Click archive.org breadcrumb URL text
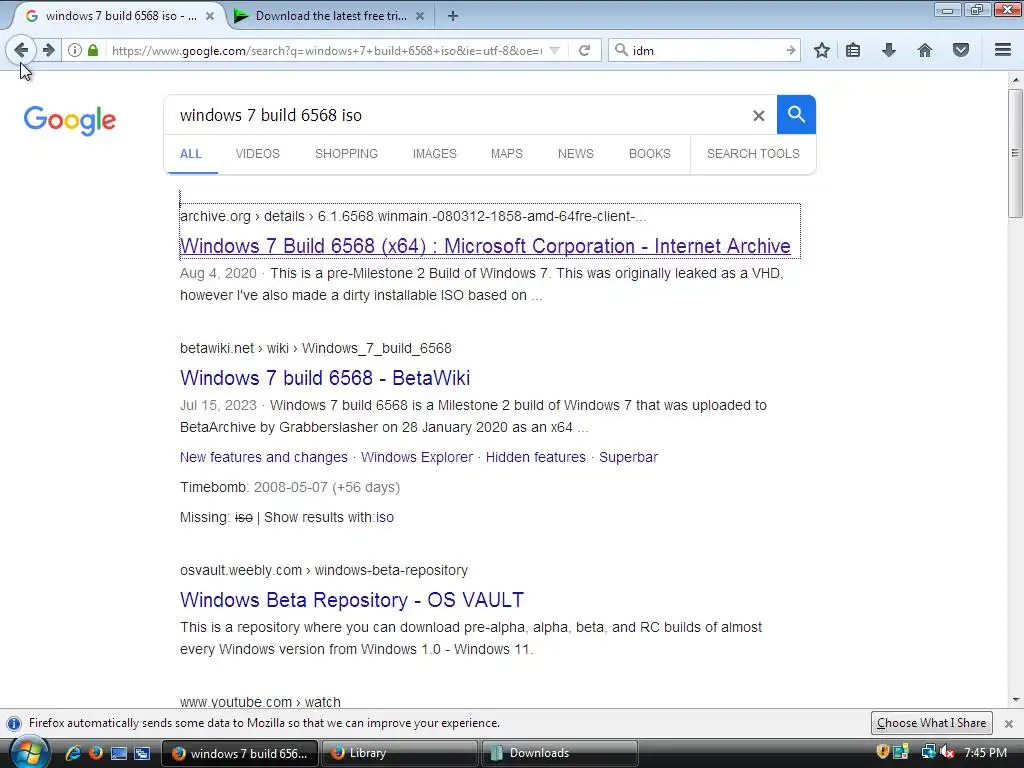The image size is (1024, 768). pyautogui.click(x=413, y=216)
